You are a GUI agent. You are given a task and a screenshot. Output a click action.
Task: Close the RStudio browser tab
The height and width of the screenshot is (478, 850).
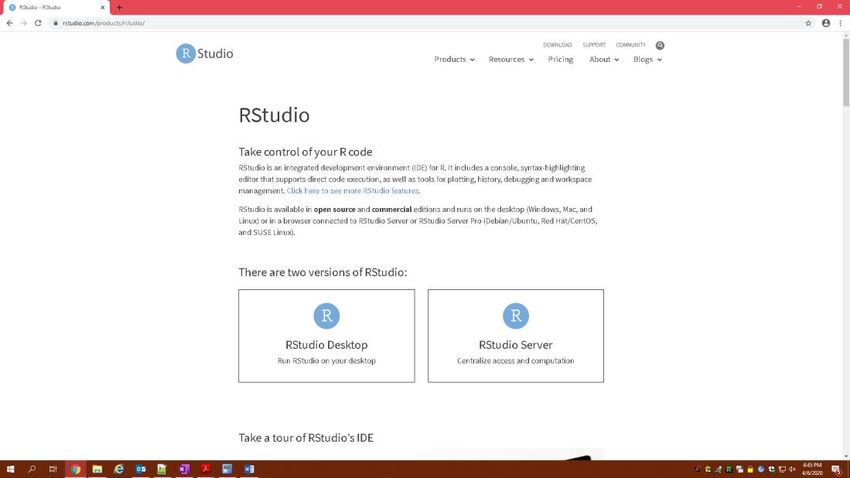[x=102, y=8]
